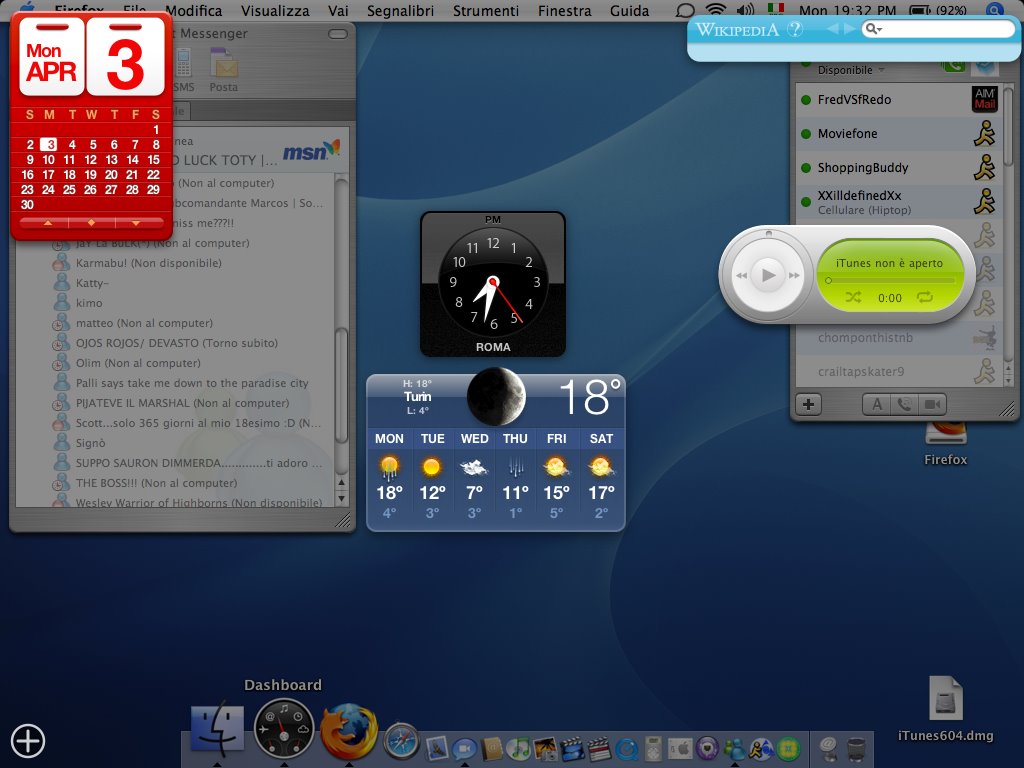Click the Dashboard icon in the Dock

283,728
